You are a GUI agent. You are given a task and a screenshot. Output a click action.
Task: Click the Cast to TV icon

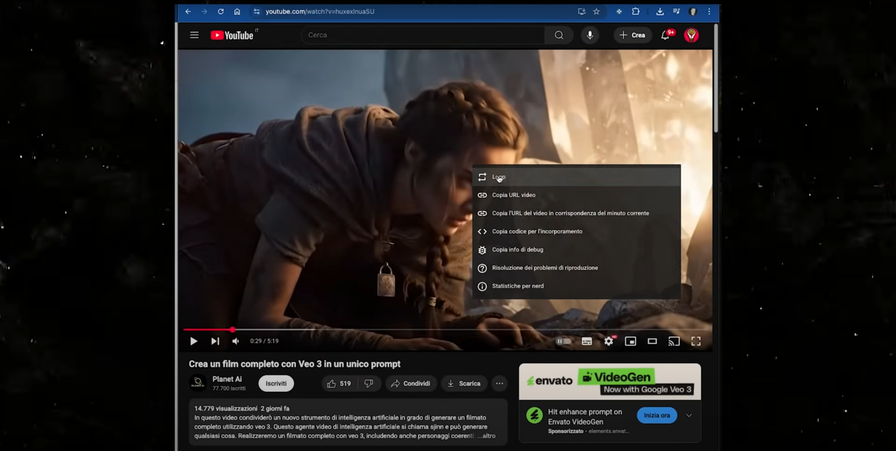pos(674,341)
